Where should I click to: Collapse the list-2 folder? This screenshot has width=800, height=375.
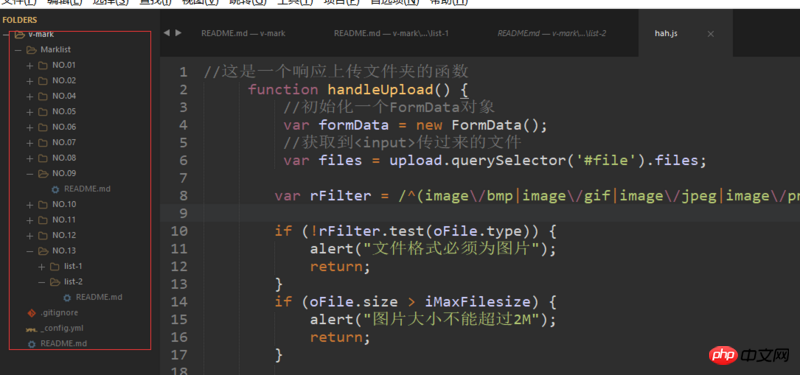pos(42,282)
